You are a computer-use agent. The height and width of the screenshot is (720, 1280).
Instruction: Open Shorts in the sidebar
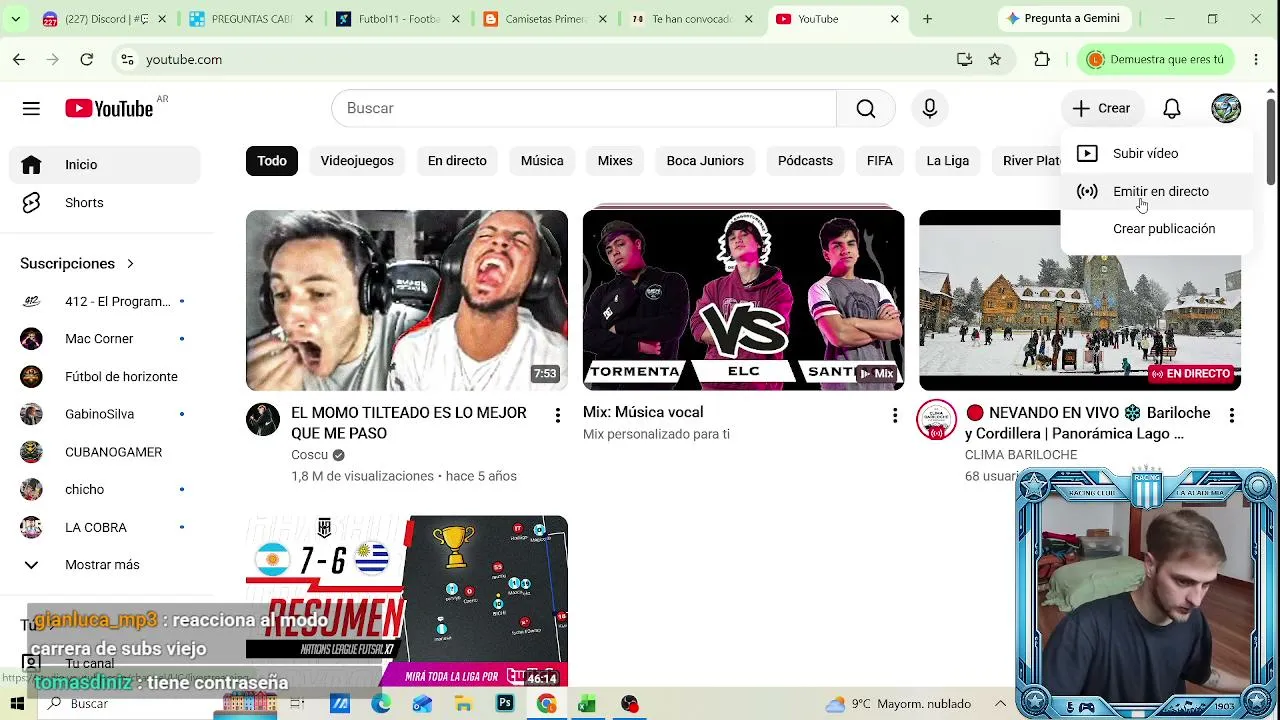104,202
